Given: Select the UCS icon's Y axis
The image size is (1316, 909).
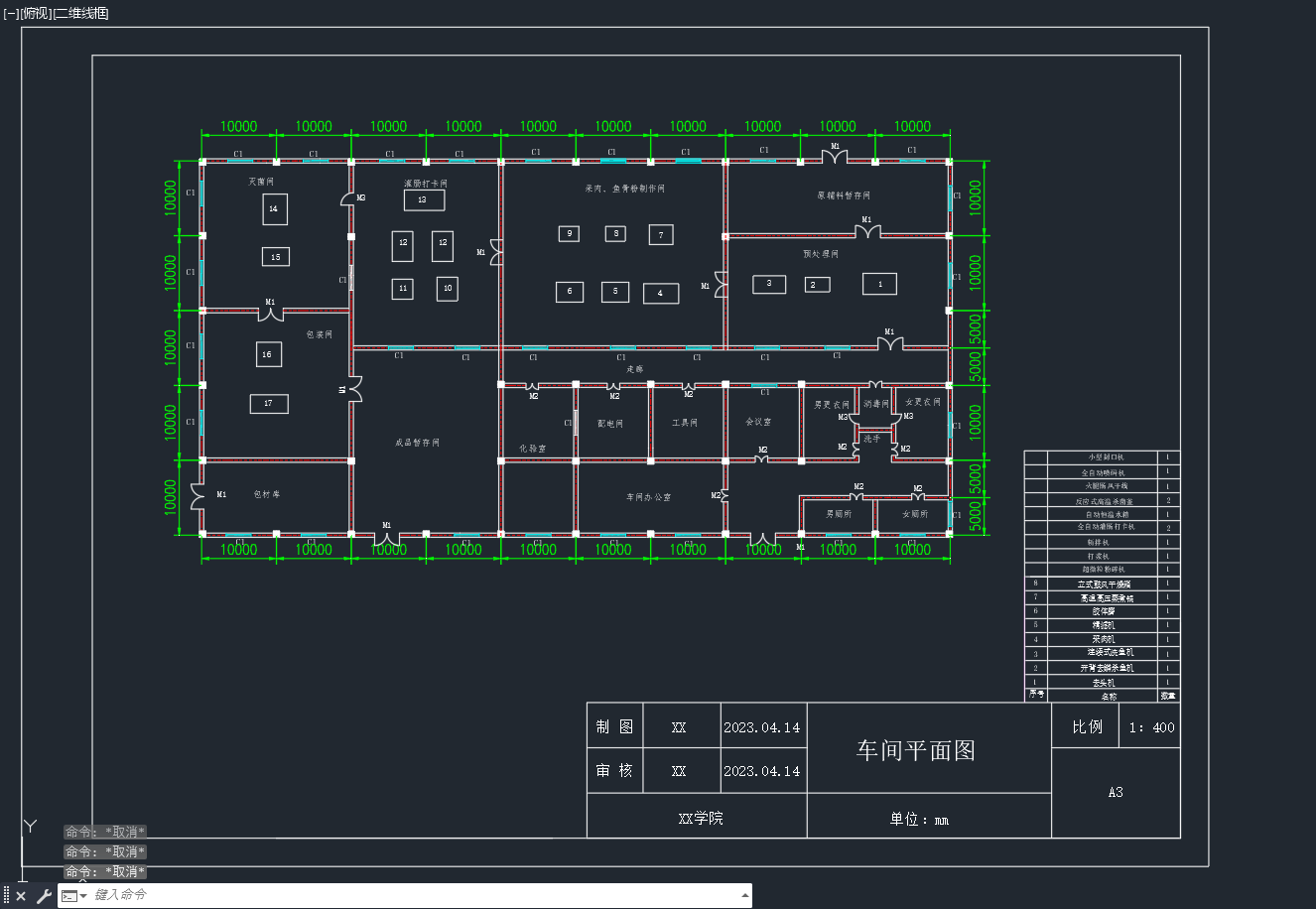Looking at the screenshot, I should coord(31,826).
